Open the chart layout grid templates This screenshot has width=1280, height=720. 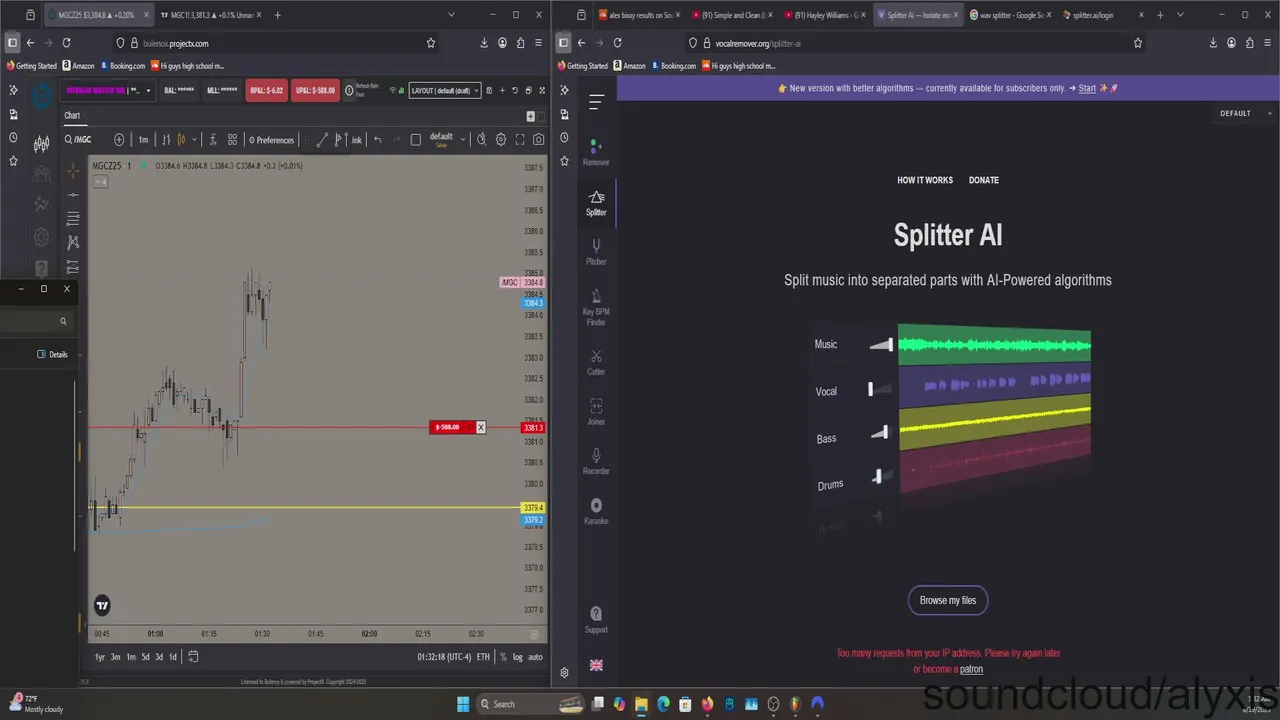(232, 140)
